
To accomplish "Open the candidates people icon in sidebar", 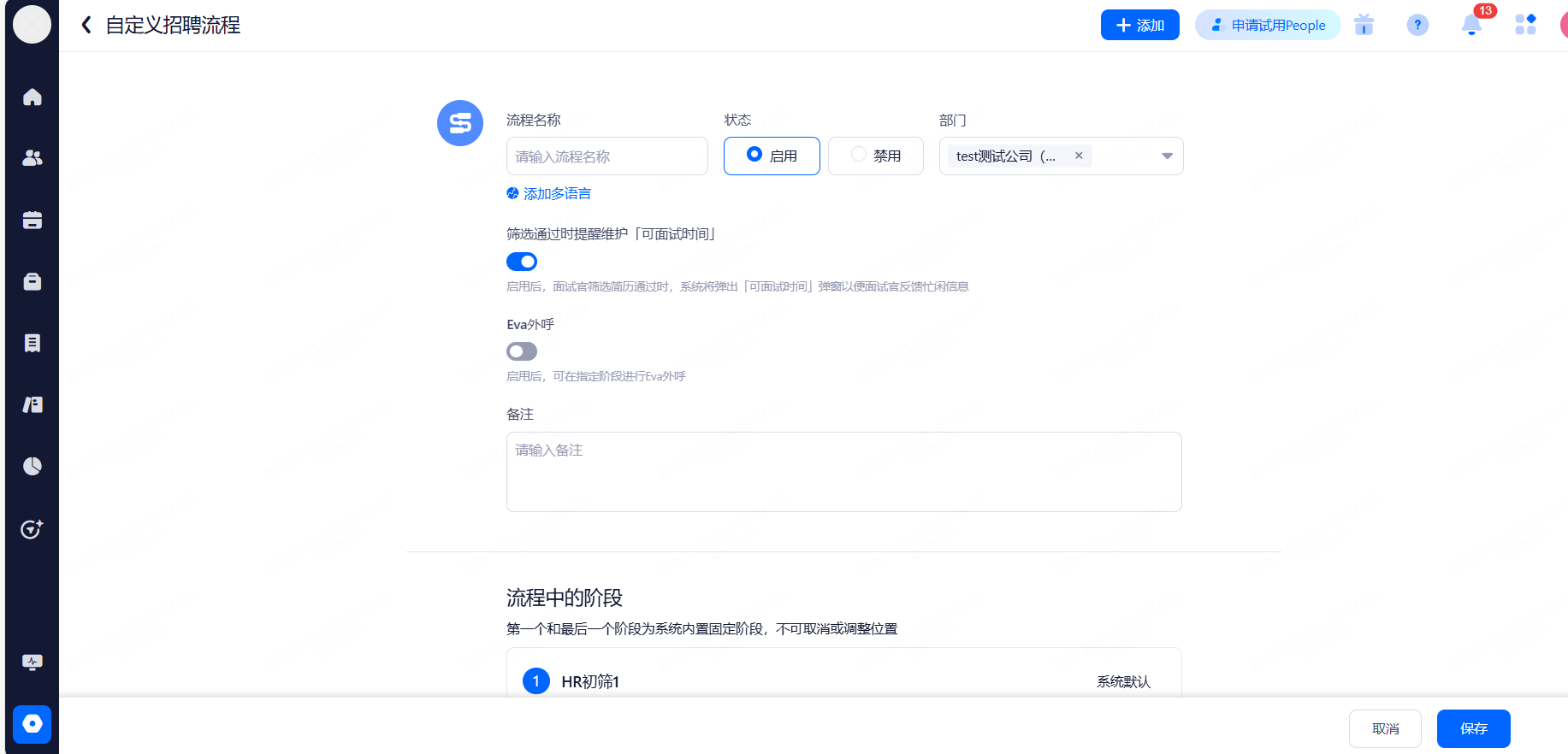I will coord(33,158).
